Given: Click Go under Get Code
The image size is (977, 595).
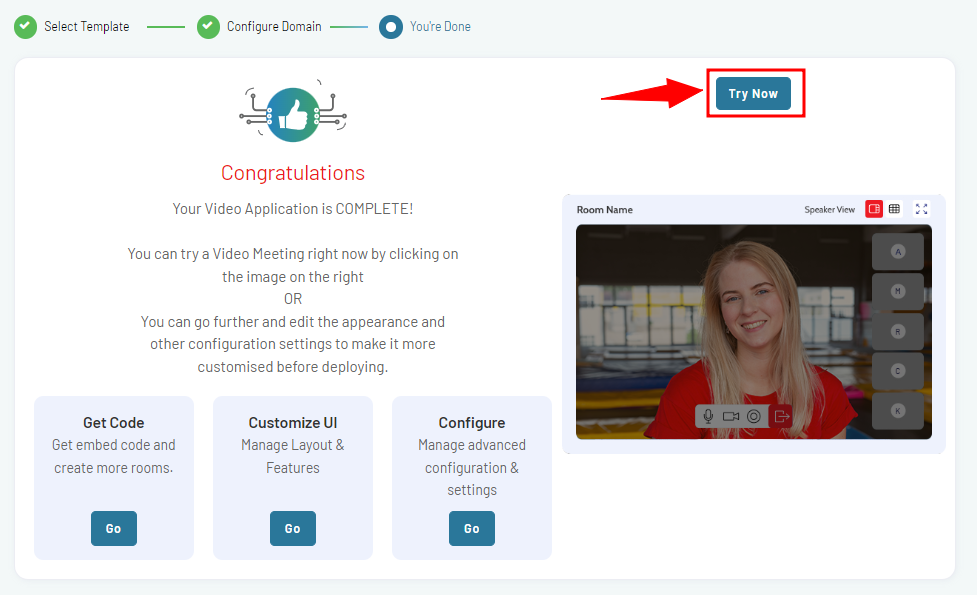Looking at the screenshot, I should point(113,528).
